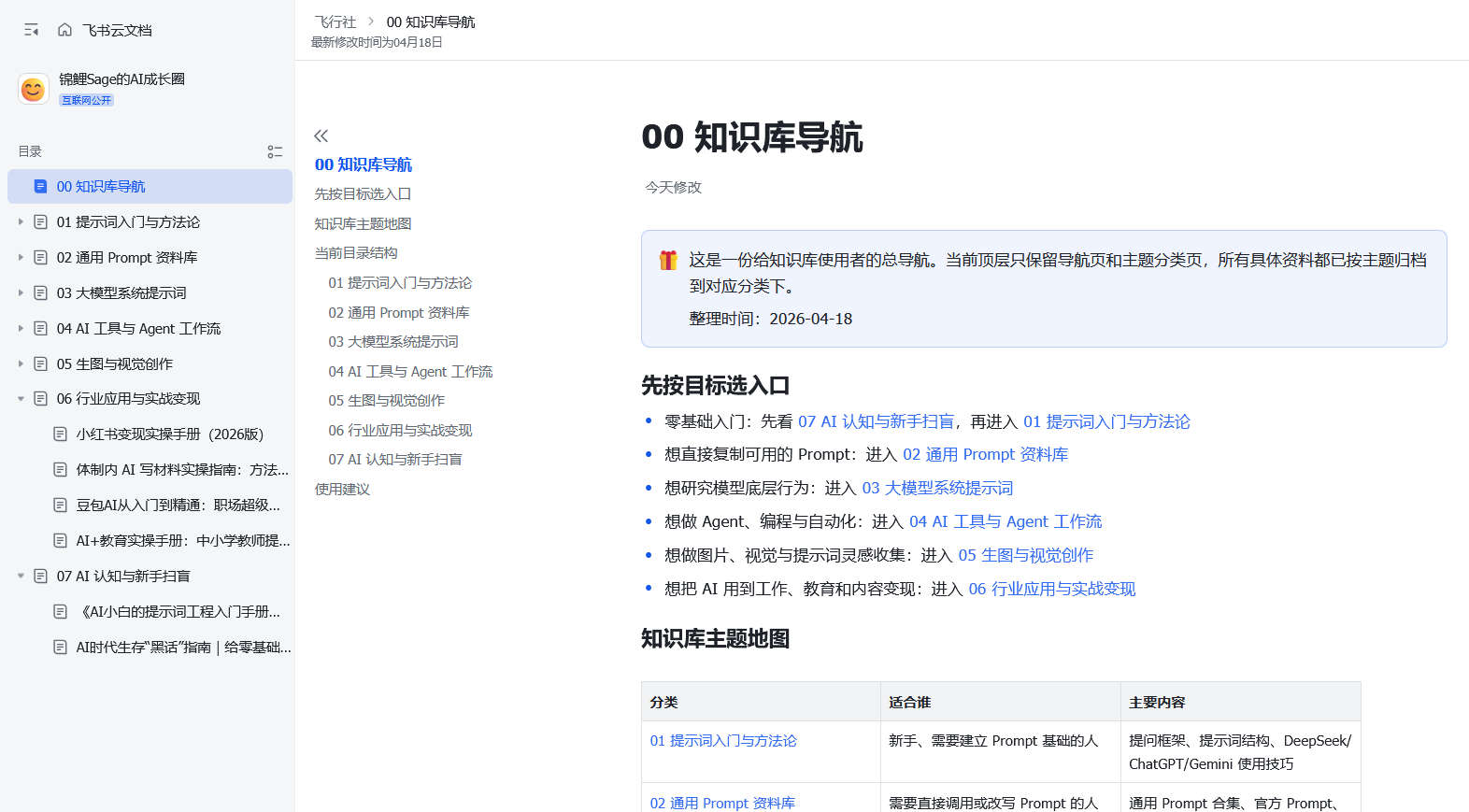Expand 03 大模型系统提示词 in the sidebar tree
The width and height of the screenshot is (1469, 812).
(21, 293)
